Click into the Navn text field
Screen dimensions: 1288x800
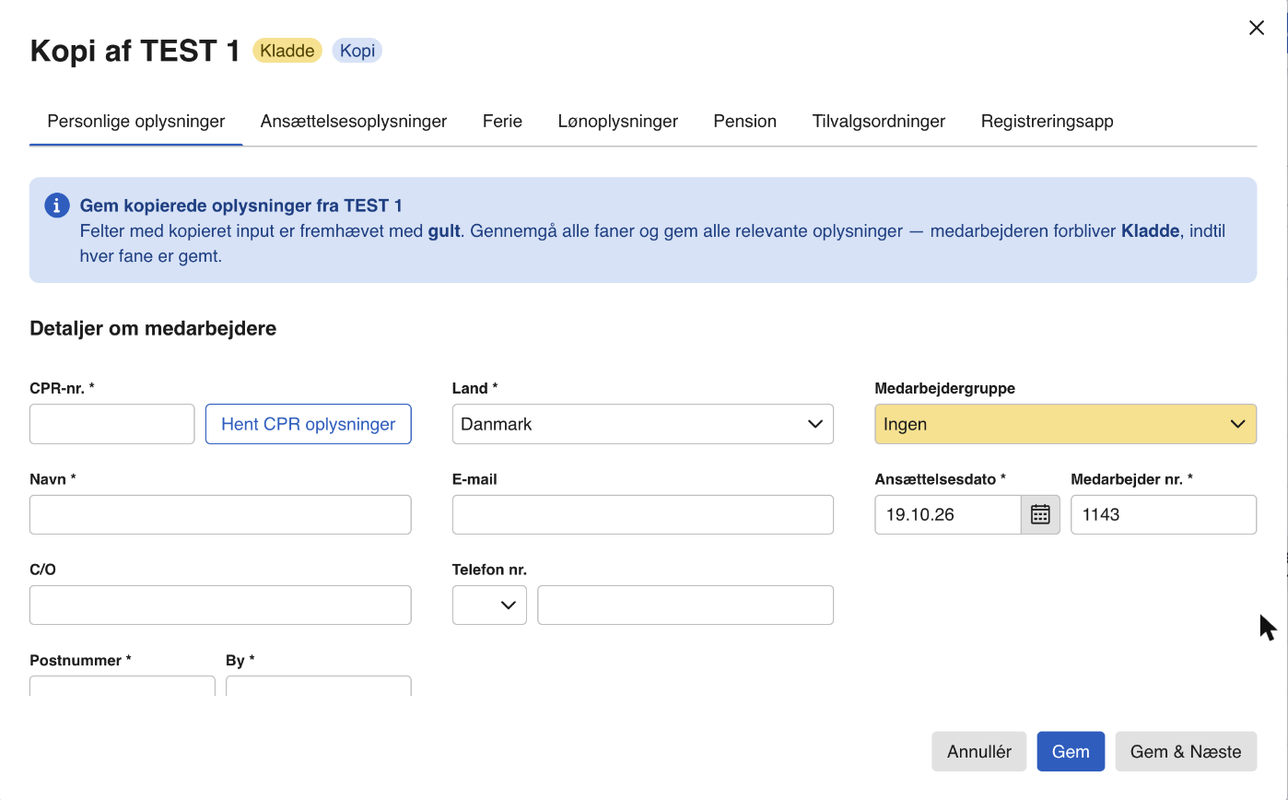tap(220, 515)
